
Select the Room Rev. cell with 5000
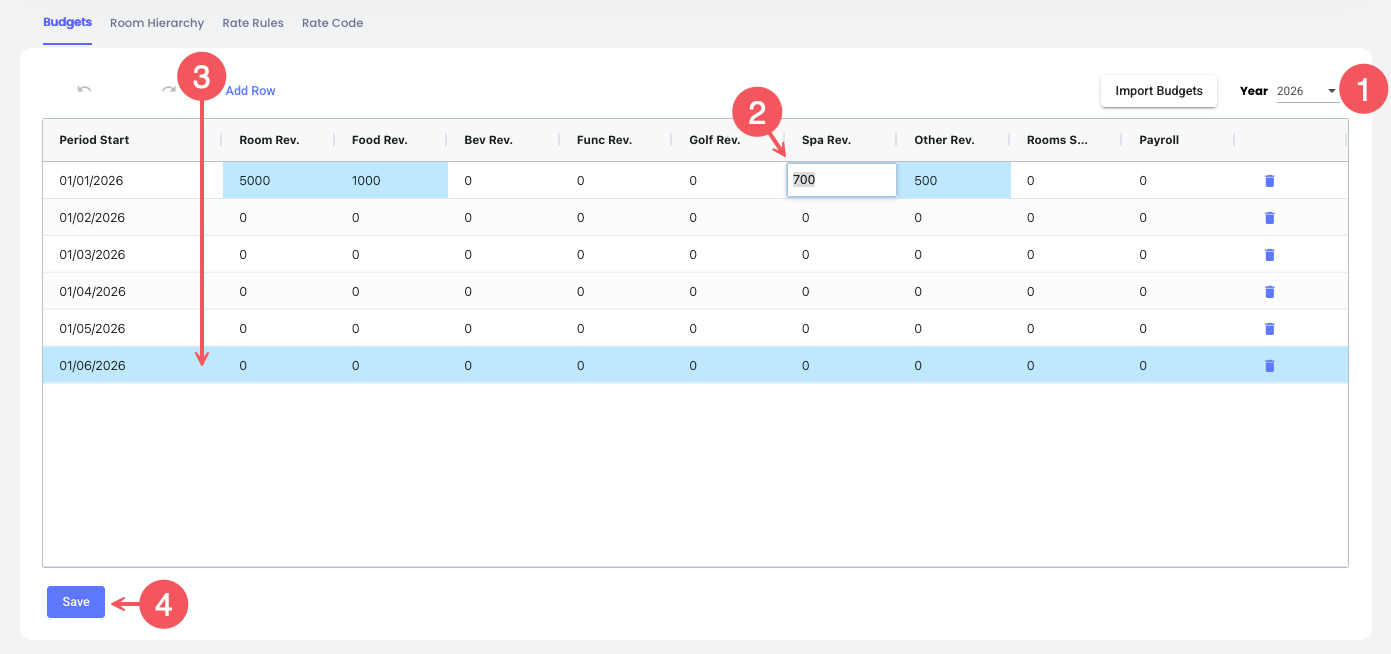click(x=278, y=181)
